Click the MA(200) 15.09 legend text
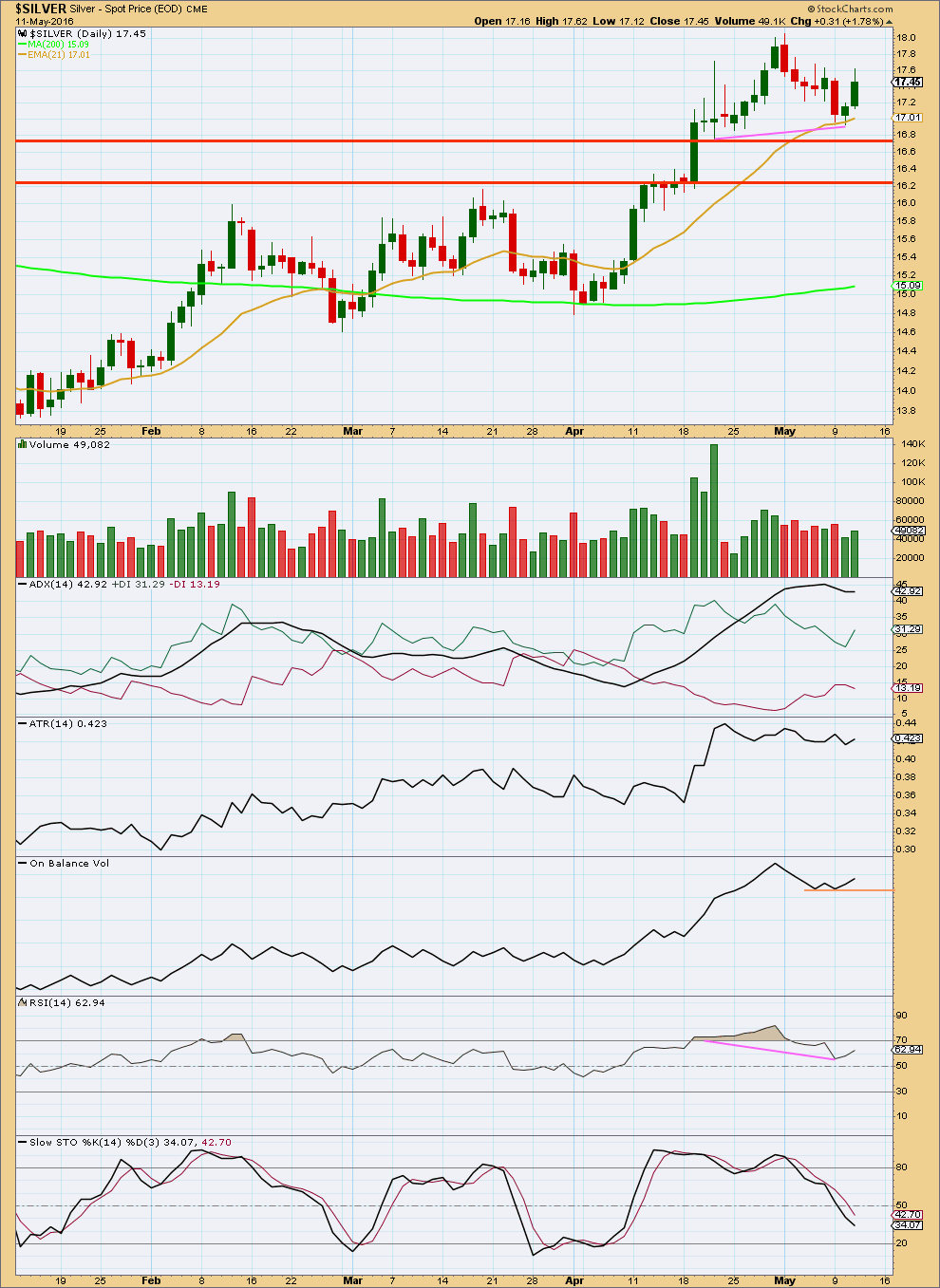The height and width of the screenshot is (1288, 940). pyautogui.click(x=59, y=44)
